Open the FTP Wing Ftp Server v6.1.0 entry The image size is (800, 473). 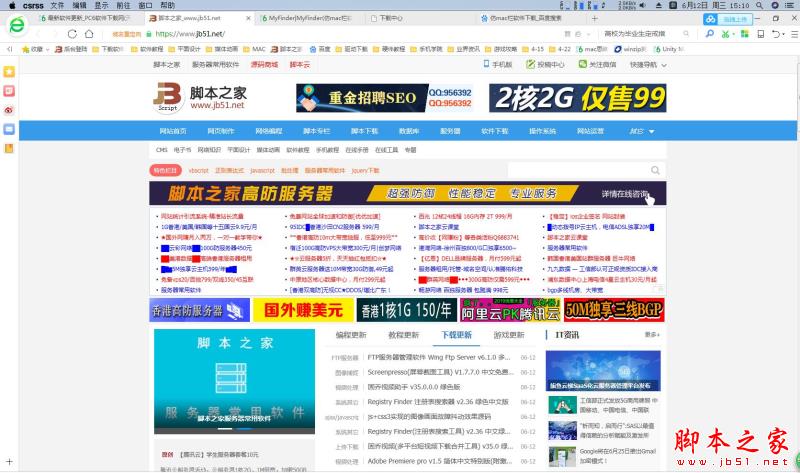tap(439, 358)
